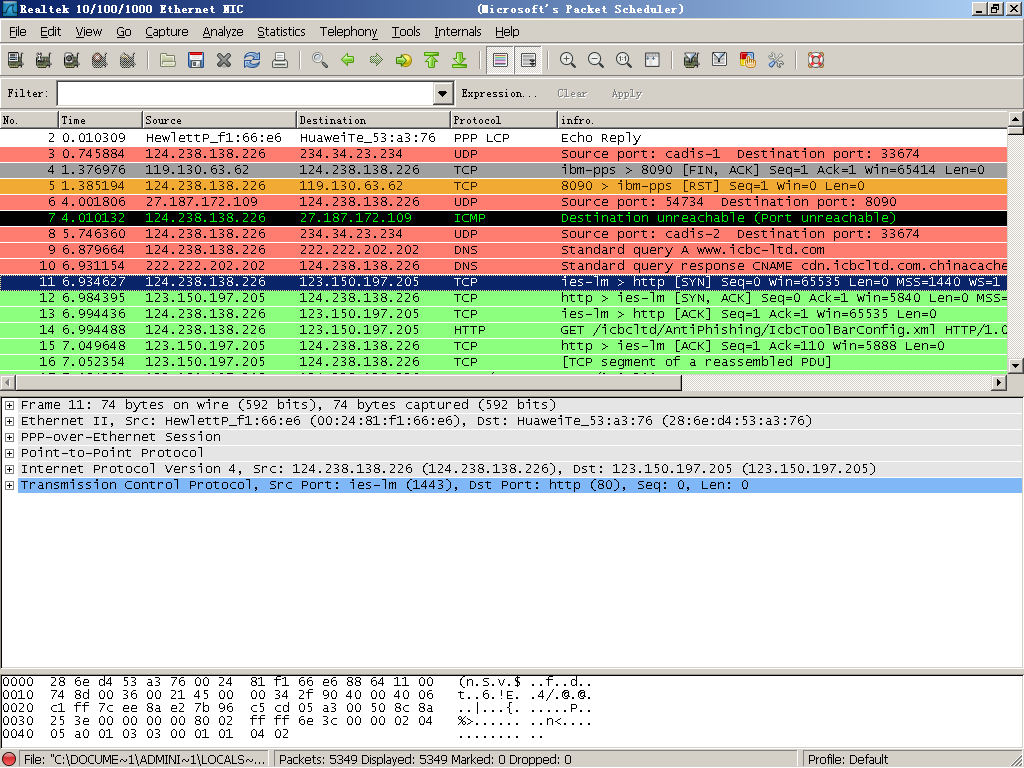Open the capture interfaces list icon

tap(16, 60)
